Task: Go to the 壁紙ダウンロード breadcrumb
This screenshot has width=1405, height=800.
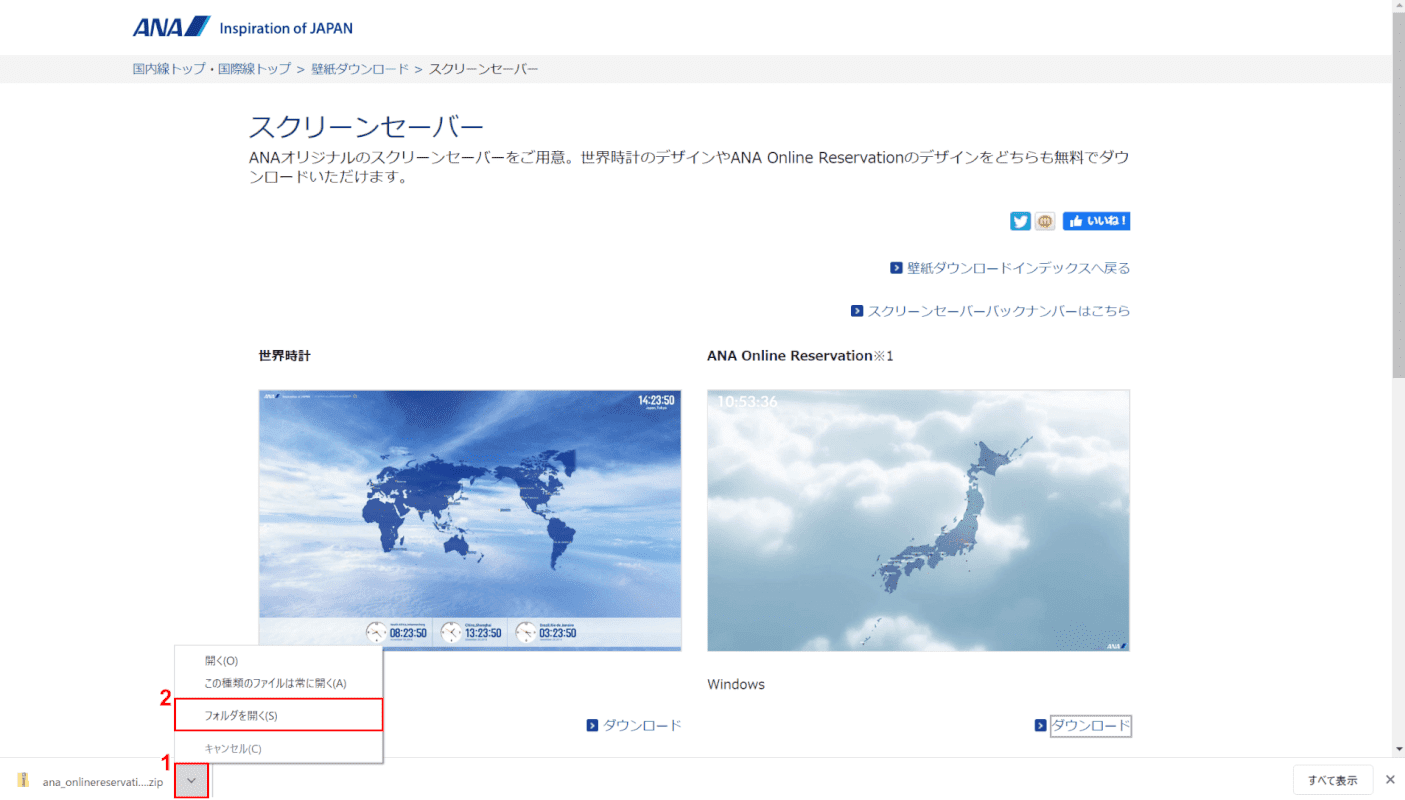Action: [x=360, y=69]
